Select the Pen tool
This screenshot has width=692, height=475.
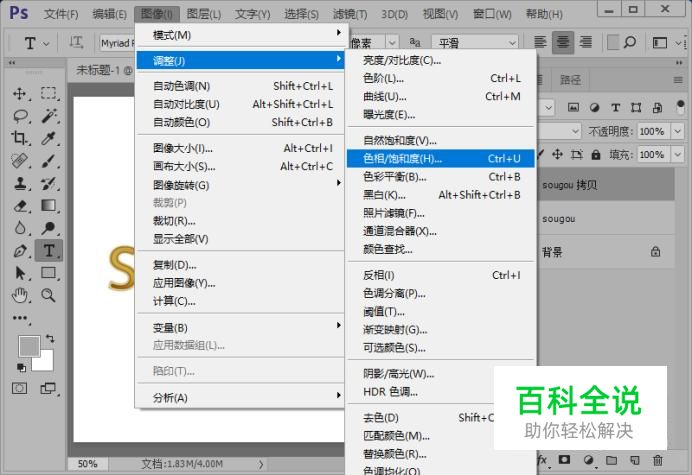coord(20,251)
